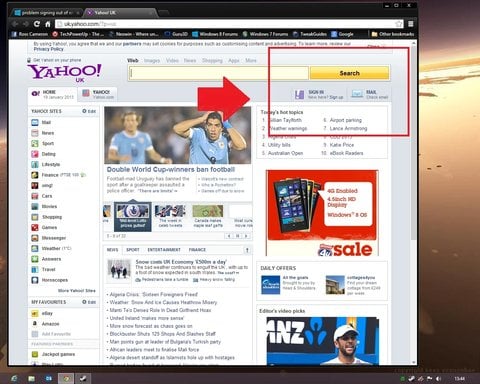Image resolution: width=480 pixels, height=384 pixels.
Task: Open Mail icon in Yahoo Sites list
Action: [x=35, y=122]
